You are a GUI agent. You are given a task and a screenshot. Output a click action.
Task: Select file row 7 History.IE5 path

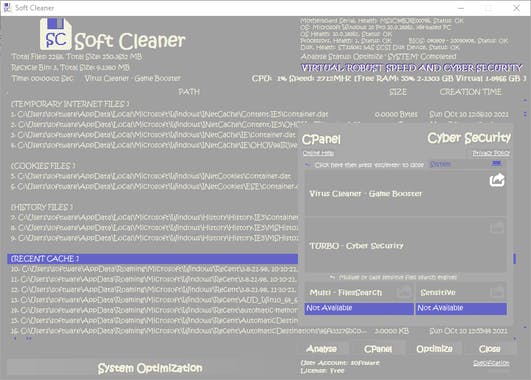coord(154,217)
